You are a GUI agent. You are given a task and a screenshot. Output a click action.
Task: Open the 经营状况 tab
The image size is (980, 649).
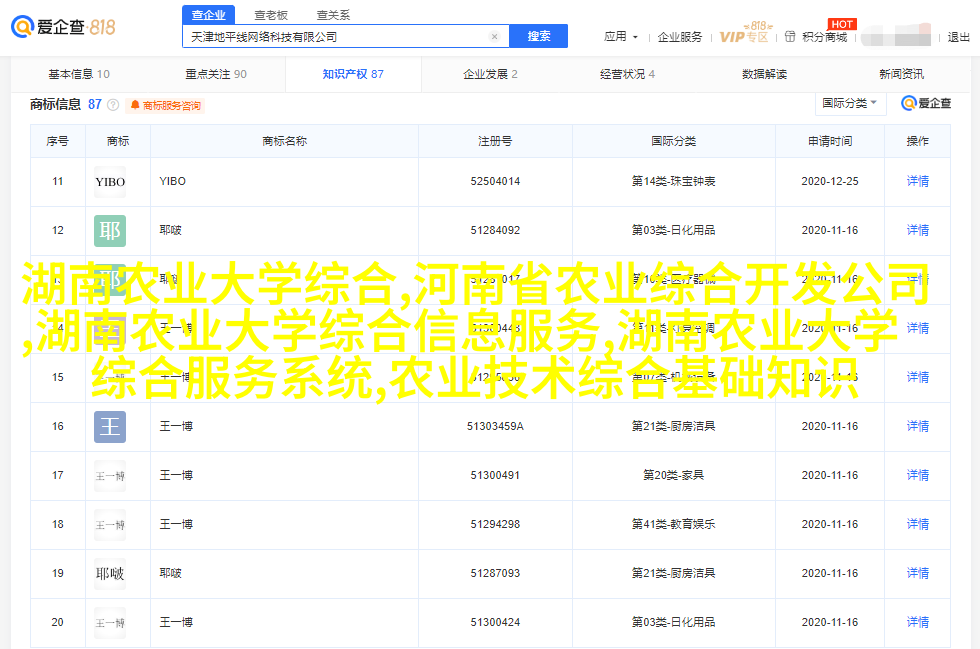(627, 74)
